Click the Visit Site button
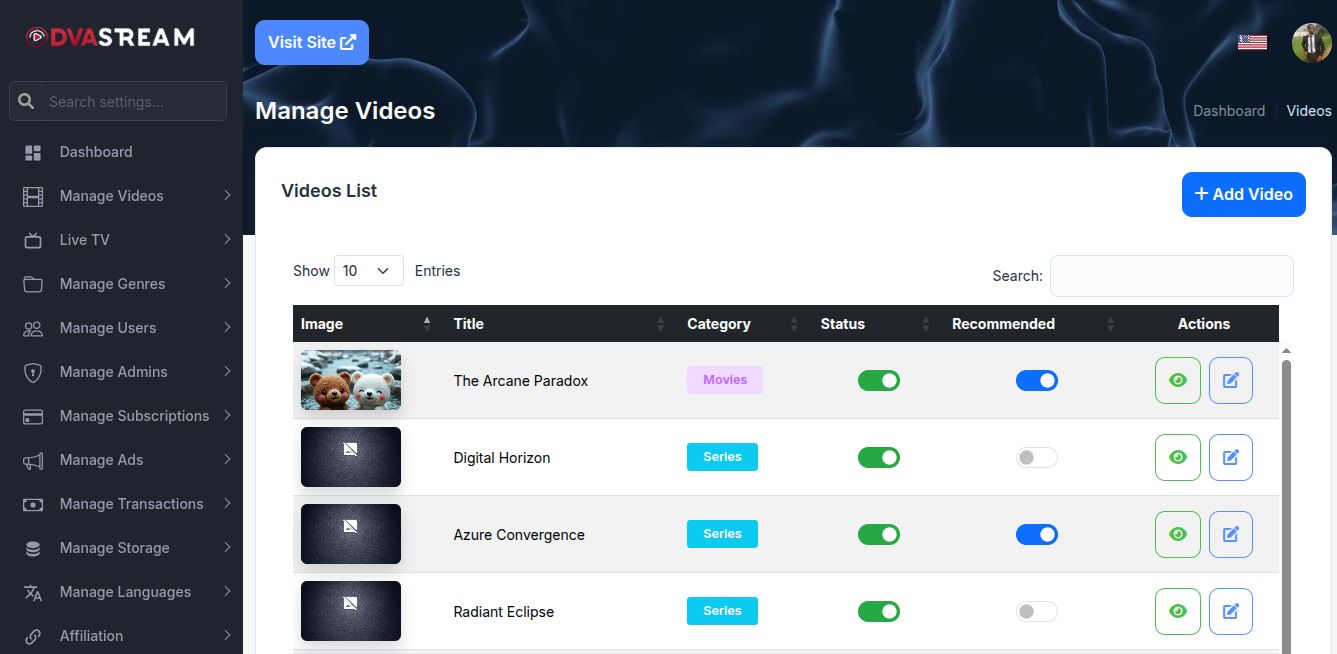The width and height of the screenshot is (1337, 654). tap(312, 42)
